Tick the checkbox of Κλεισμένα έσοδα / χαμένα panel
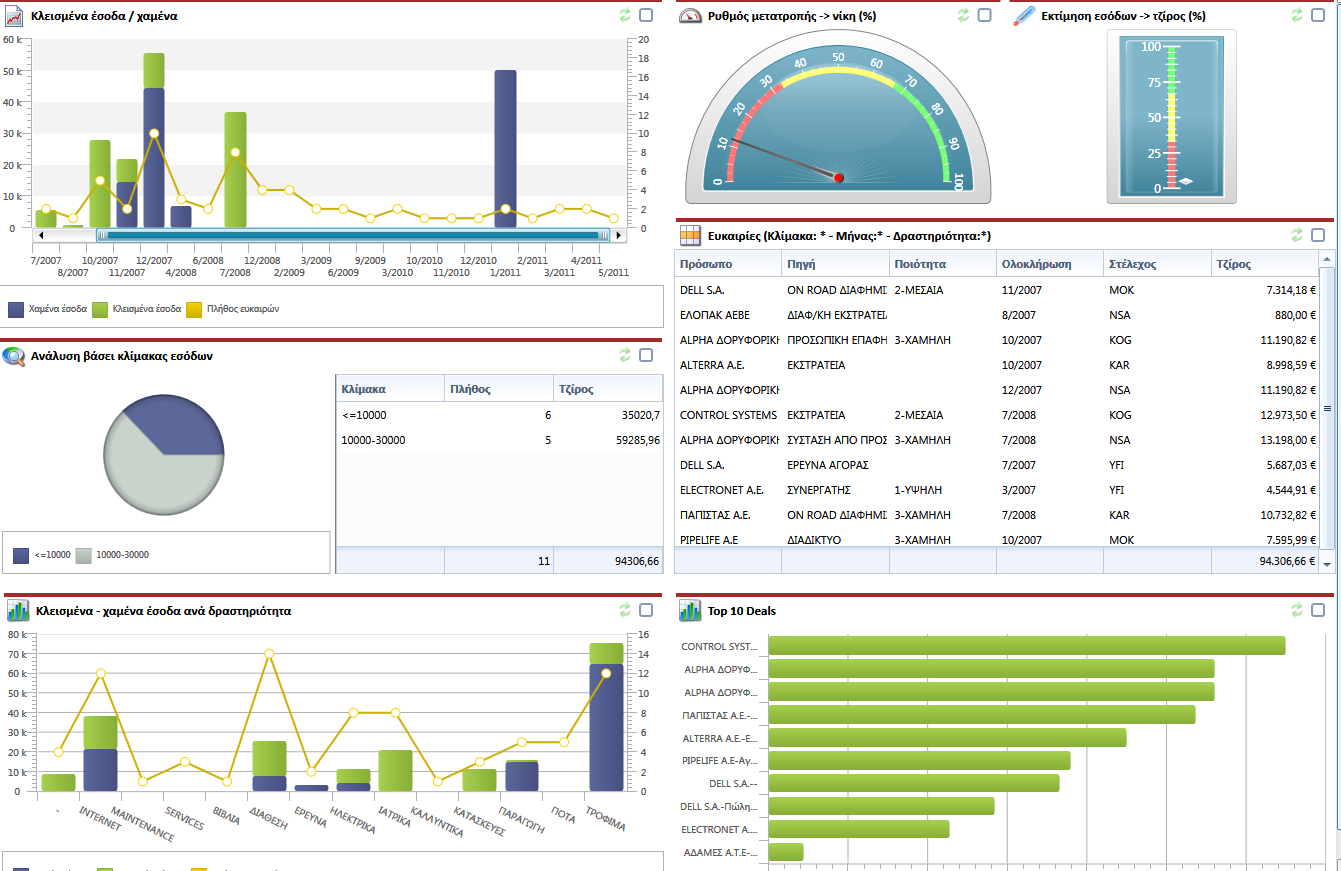 pos(646,15)
